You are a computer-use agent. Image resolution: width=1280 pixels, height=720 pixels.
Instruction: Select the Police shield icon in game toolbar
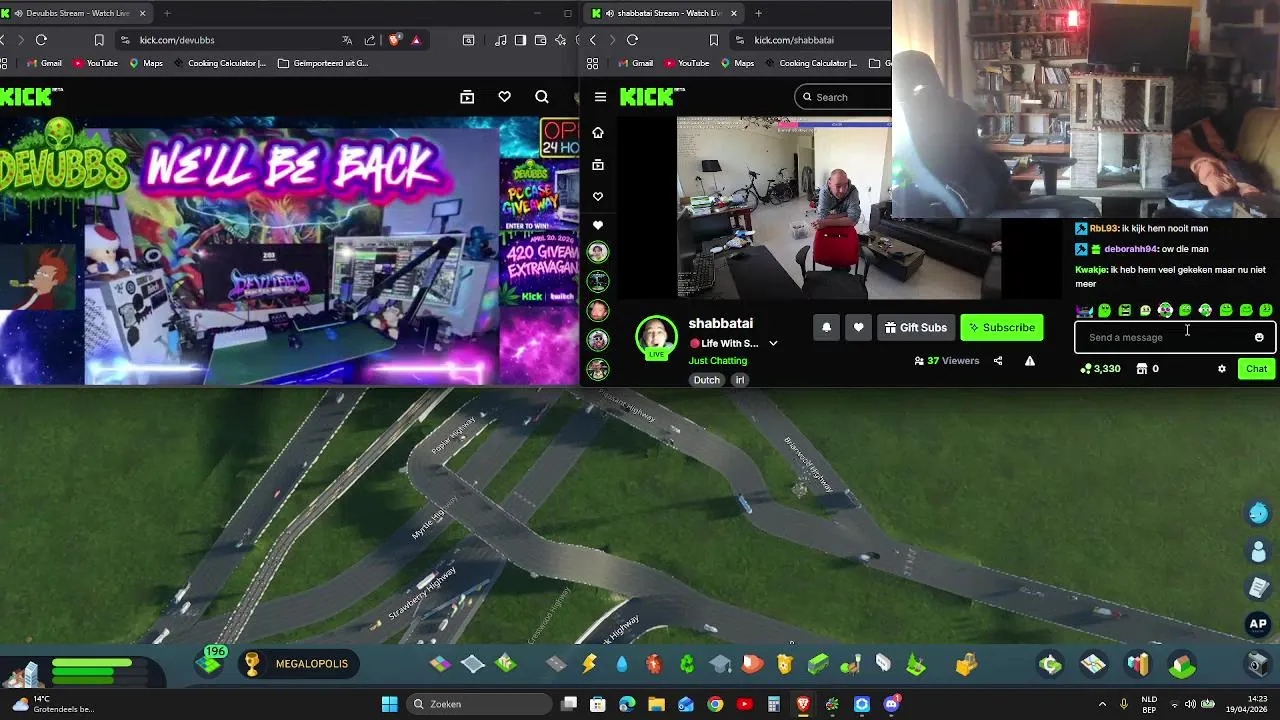785,664
